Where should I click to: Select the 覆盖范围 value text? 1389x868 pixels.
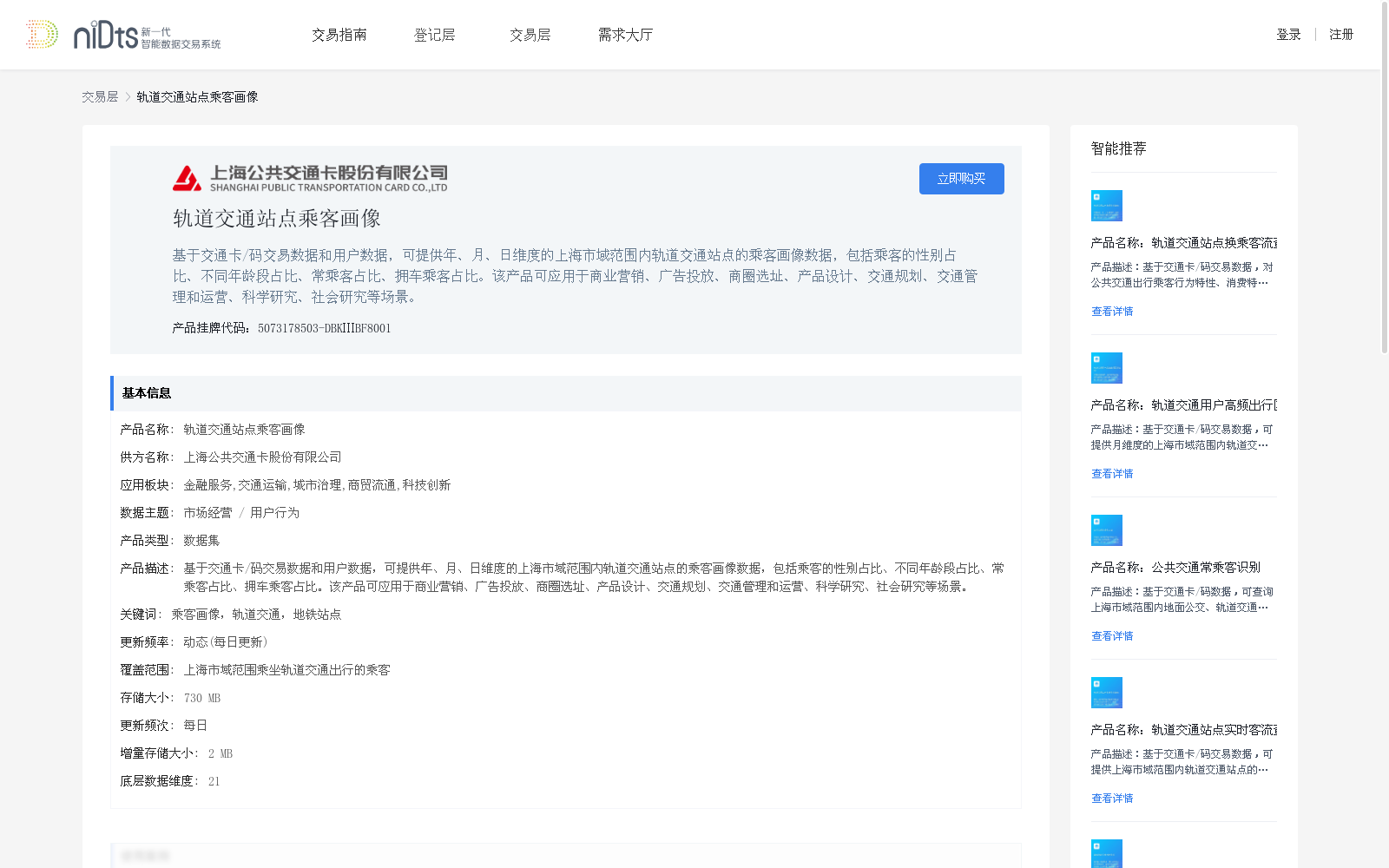coord(287,670)
